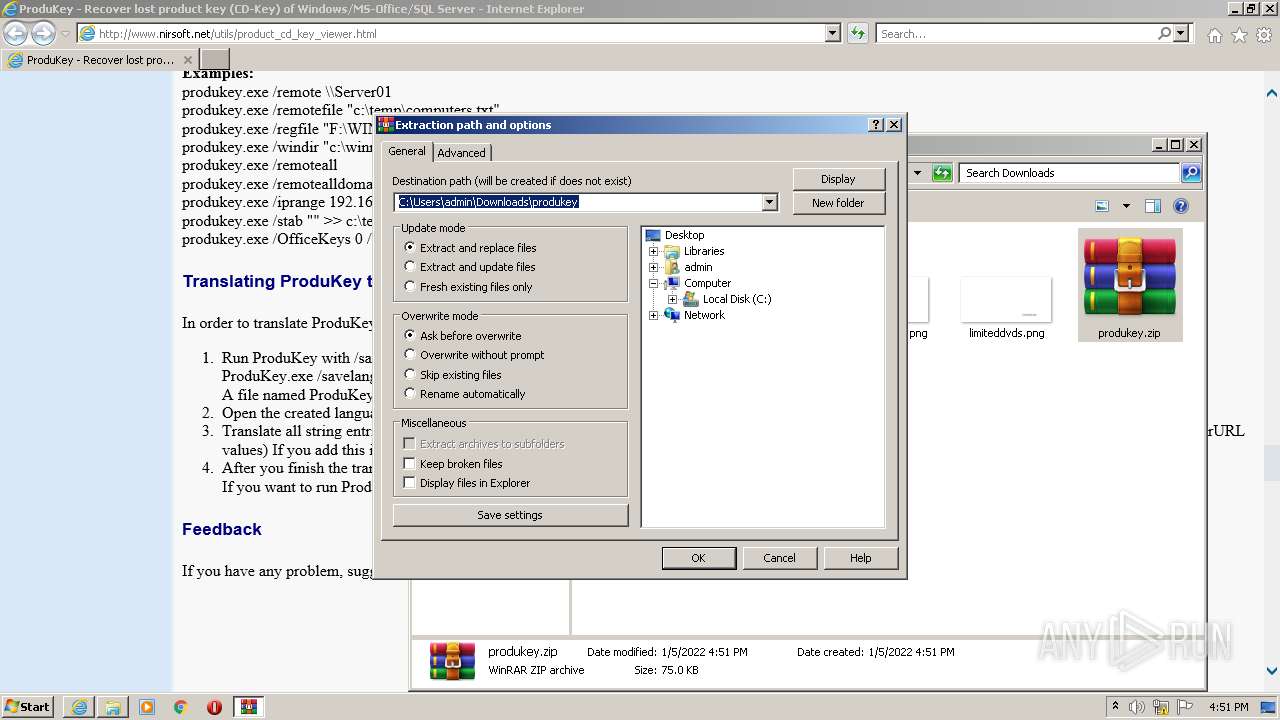Open IE Home icon
Screen dimensions: 1280x720
click(x=1215, y=35)
